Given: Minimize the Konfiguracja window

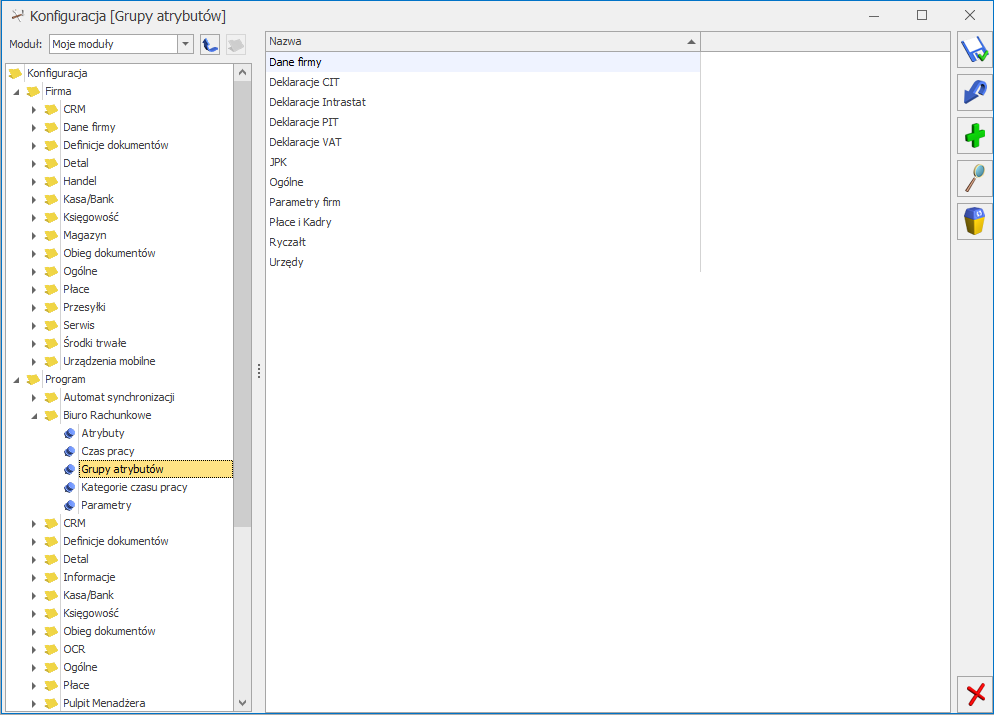Looking at the screenshot, I should [874, 15].
